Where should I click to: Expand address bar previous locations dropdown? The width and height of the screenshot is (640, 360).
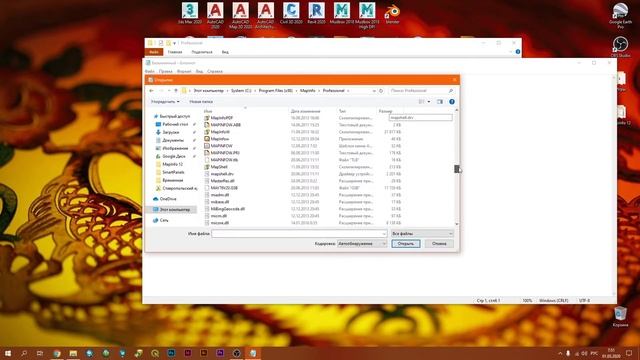pyautogui.click(x=373, y=91)
